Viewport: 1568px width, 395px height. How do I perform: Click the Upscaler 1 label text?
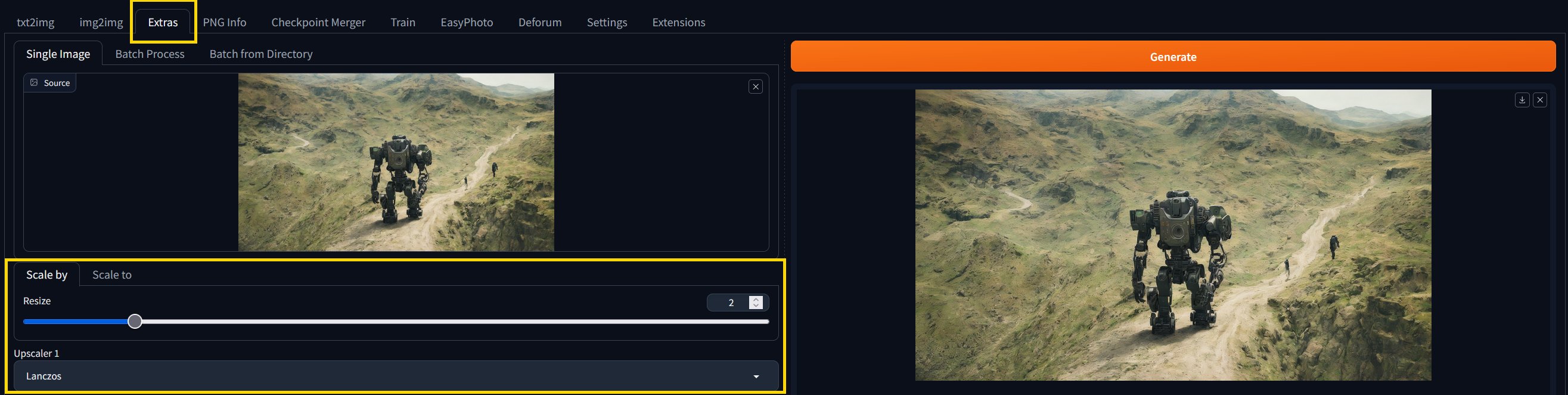36,354
